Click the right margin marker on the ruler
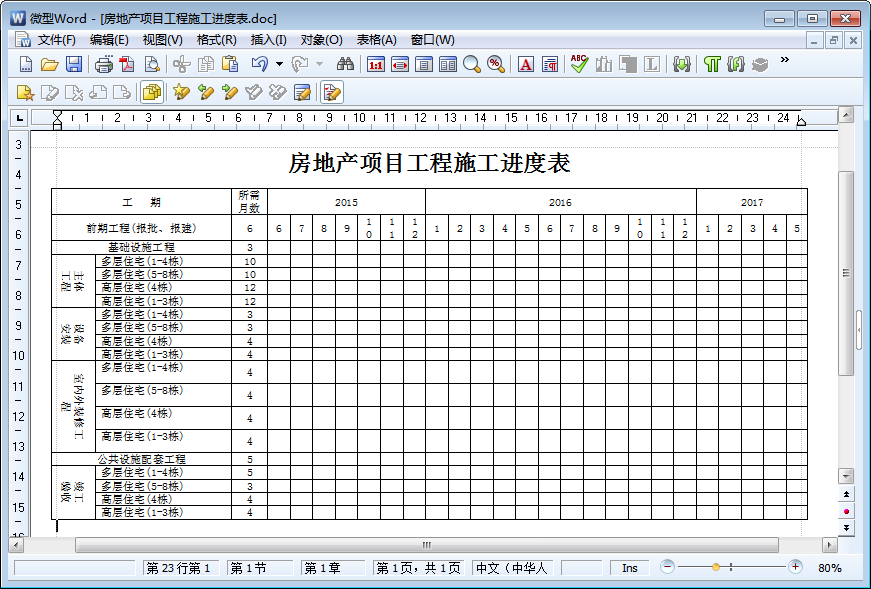Image resolution: width=871 pixels, height=589 pixels. 800,121
